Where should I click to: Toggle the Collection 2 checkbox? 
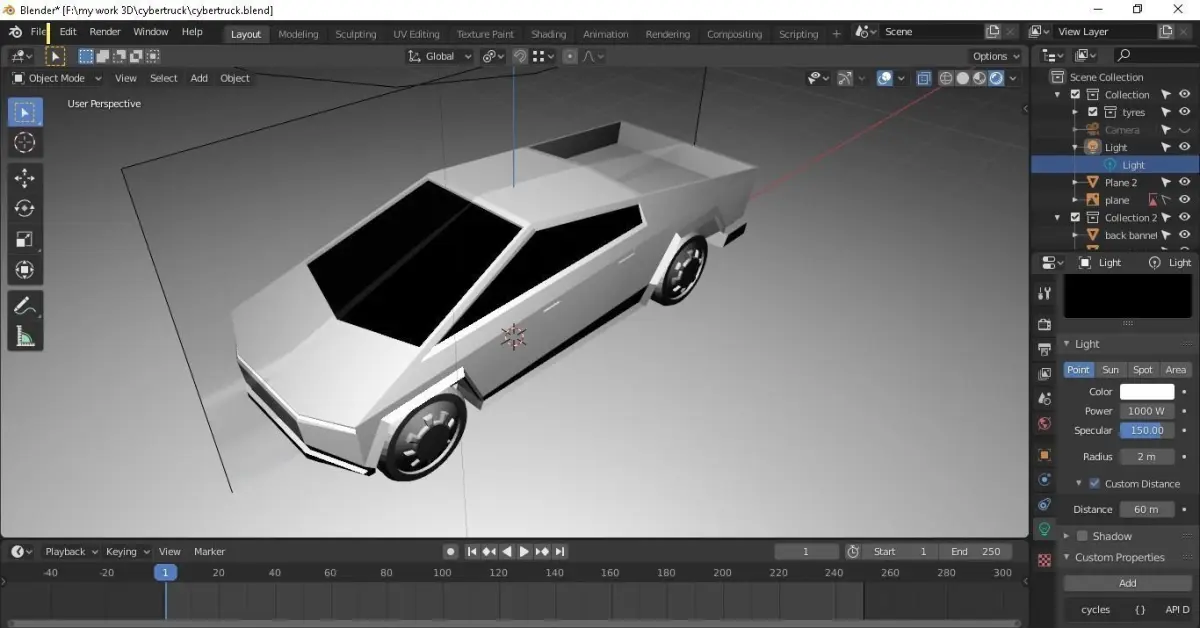click(1075, 217)
